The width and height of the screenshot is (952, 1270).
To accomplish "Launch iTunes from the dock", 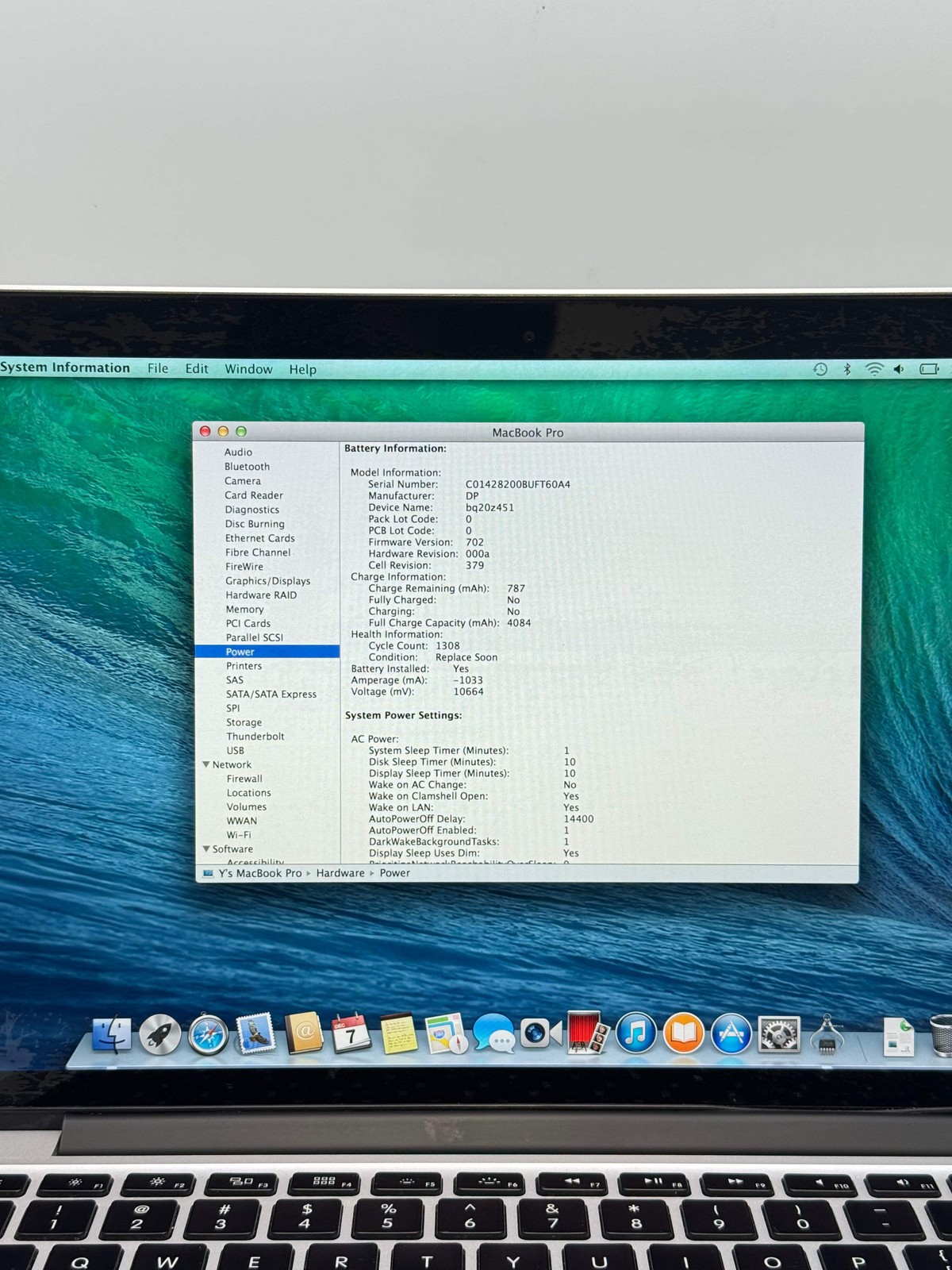I will click(x=635, y=1033).
